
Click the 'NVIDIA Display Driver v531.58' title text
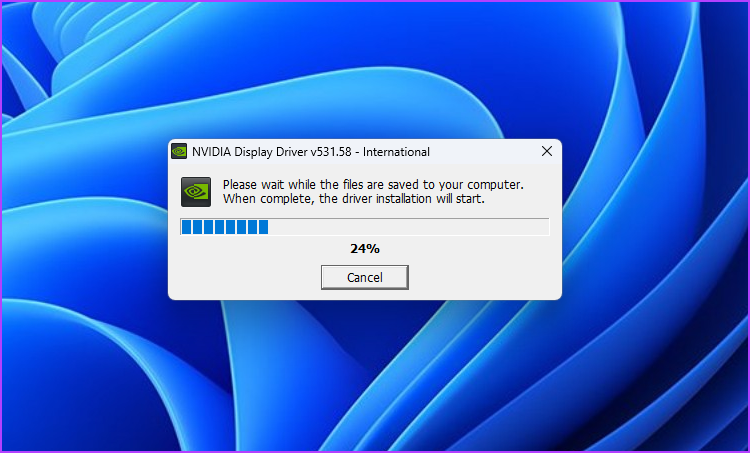pos(272,152)
